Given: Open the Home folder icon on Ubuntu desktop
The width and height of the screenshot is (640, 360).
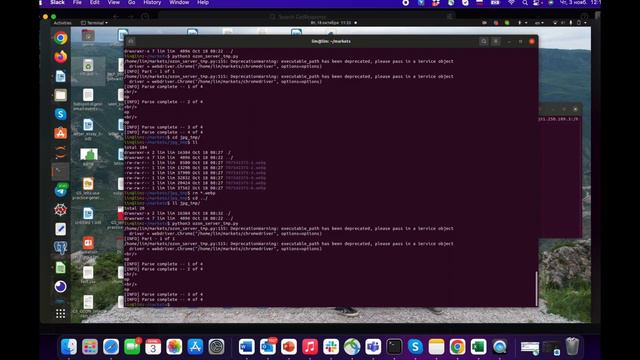Looking at the screenshot, I should (88, 36).
